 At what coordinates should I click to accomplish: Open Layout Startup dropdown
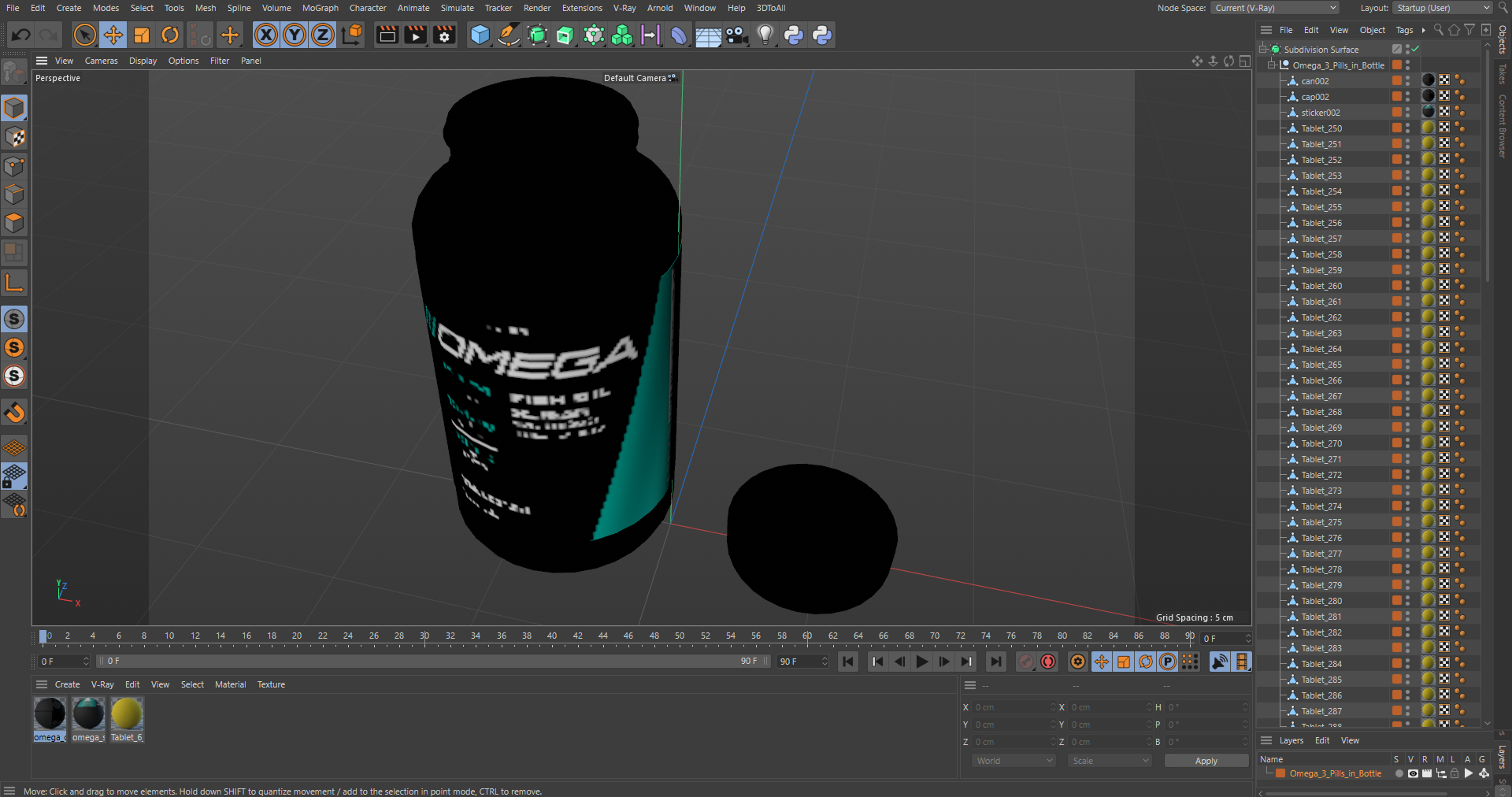coord(1443,8)
